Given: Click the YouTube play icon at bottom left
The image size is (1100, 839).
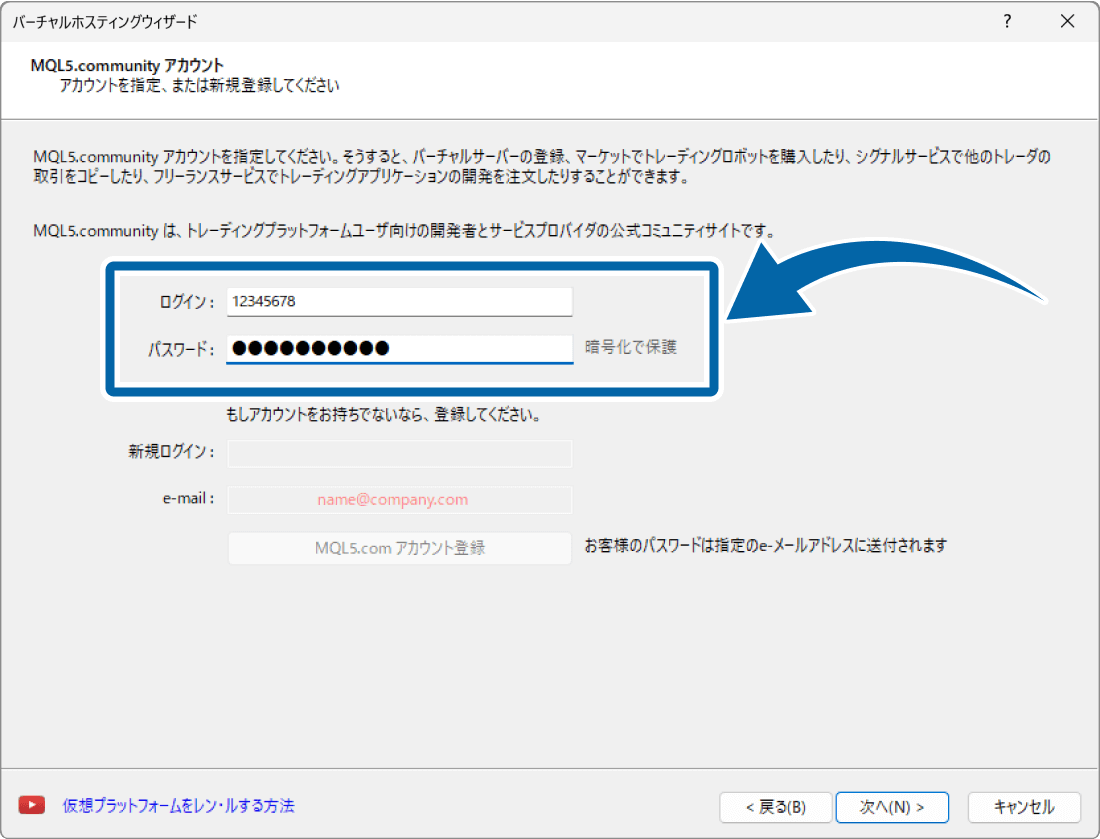Looking at the screenshot, I should 32,805.
